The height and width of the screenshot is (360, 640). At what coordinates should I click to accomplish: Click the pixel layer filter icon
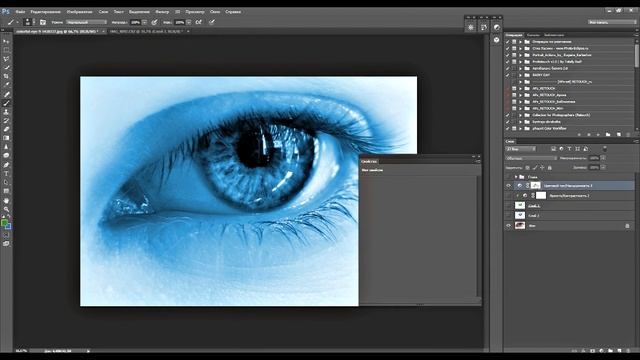(x=553, y=149)
